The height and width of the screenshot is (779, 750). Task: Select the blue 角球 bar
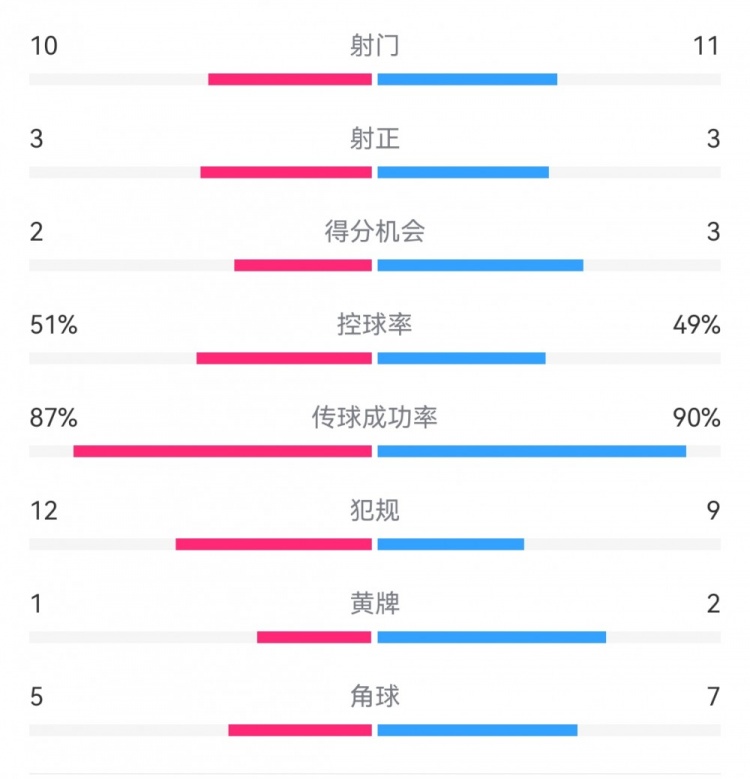click(x=477, y=730)
